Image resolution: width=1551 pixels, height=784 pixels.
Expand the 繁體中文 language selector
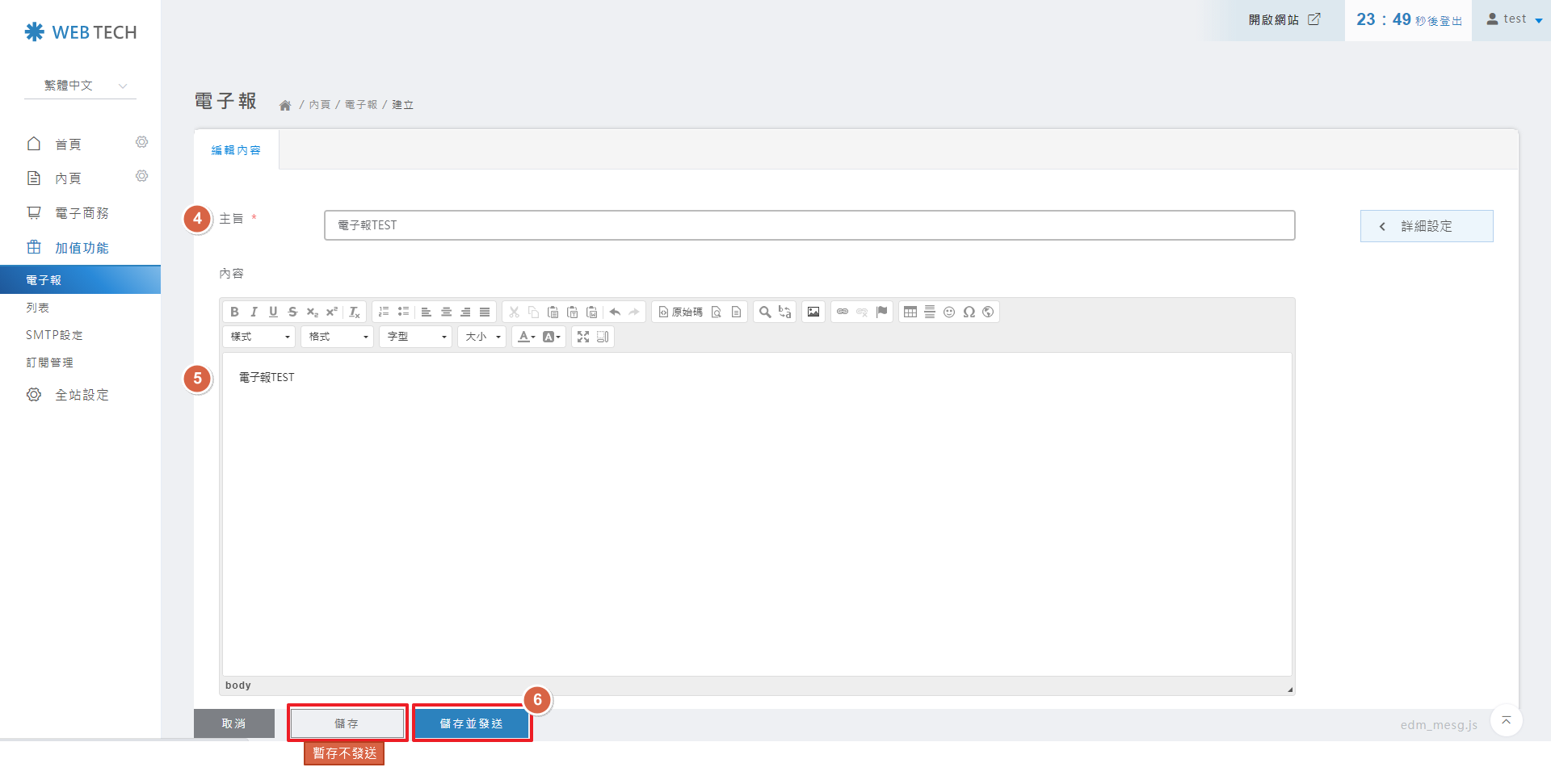point(81,86)
